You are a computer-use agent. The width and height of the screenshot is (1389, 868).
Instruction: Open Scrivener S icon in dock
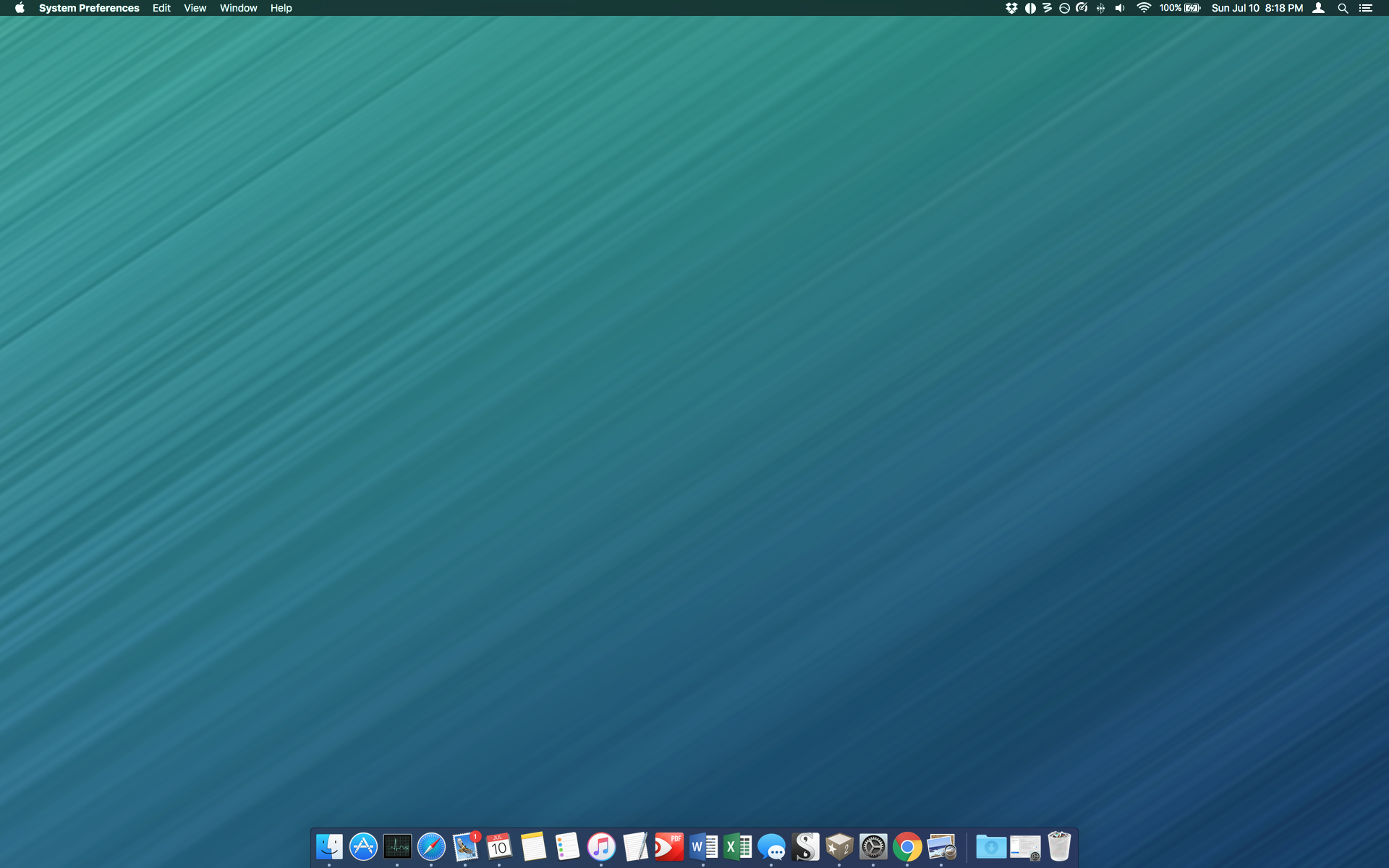(805, 846)
